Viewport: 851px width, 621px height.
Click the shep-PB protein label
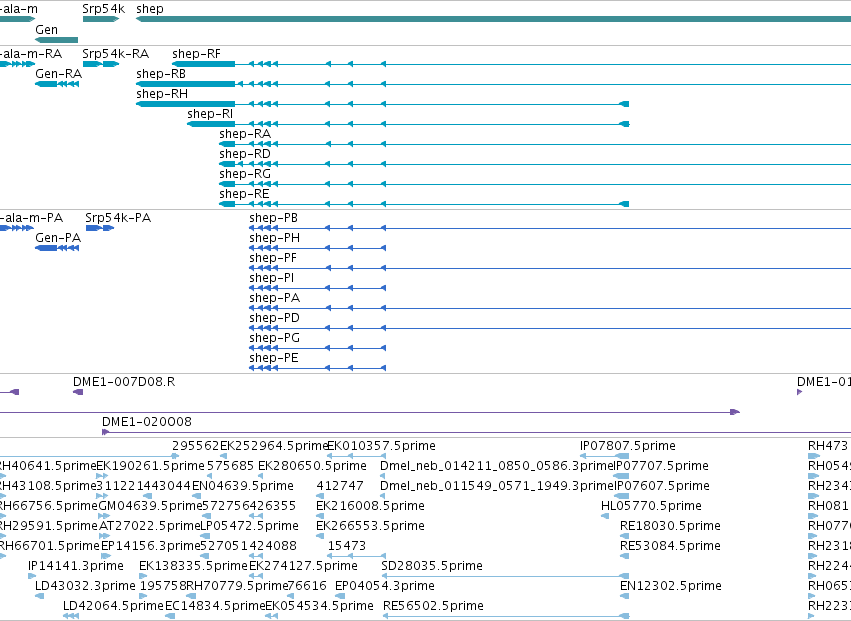(274, 218)
